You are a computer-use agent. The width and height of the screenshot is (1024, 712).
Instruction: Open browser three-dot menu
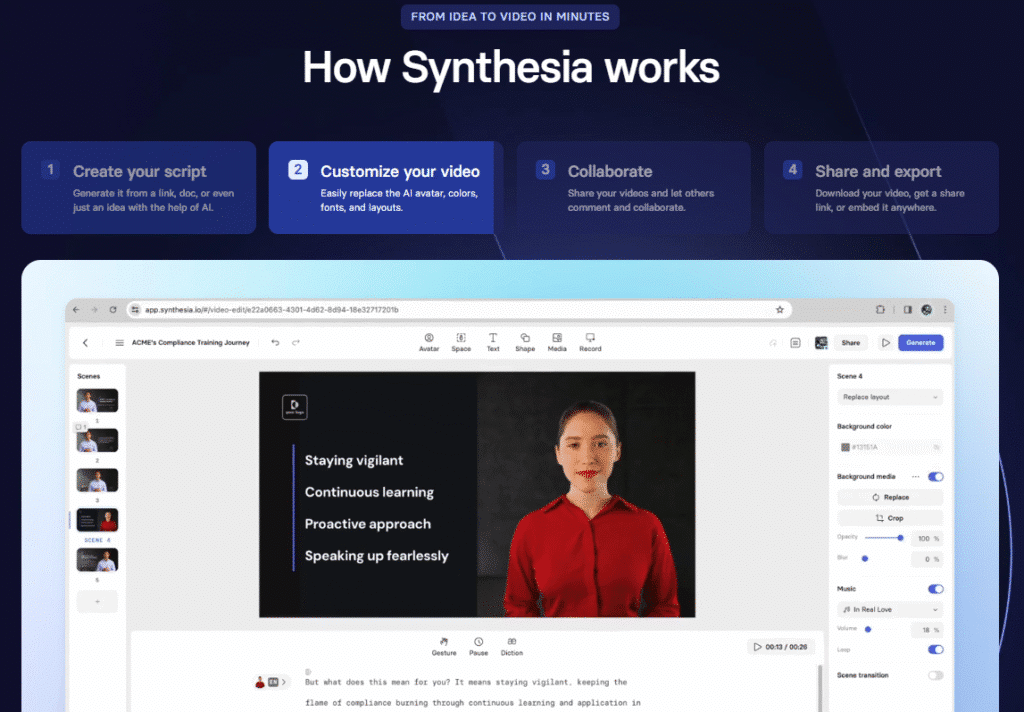[945, 310]
